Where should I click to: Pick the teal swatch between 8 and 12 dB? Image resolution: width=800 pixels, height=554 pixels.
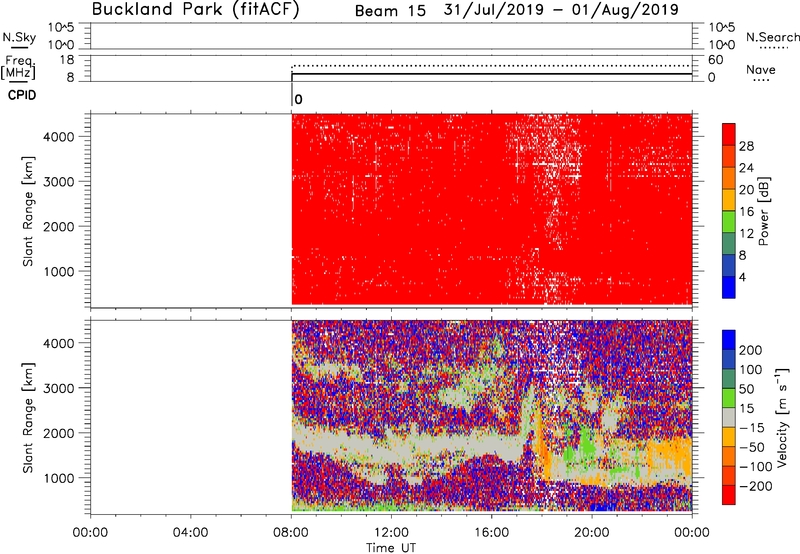tap(729, 244)
